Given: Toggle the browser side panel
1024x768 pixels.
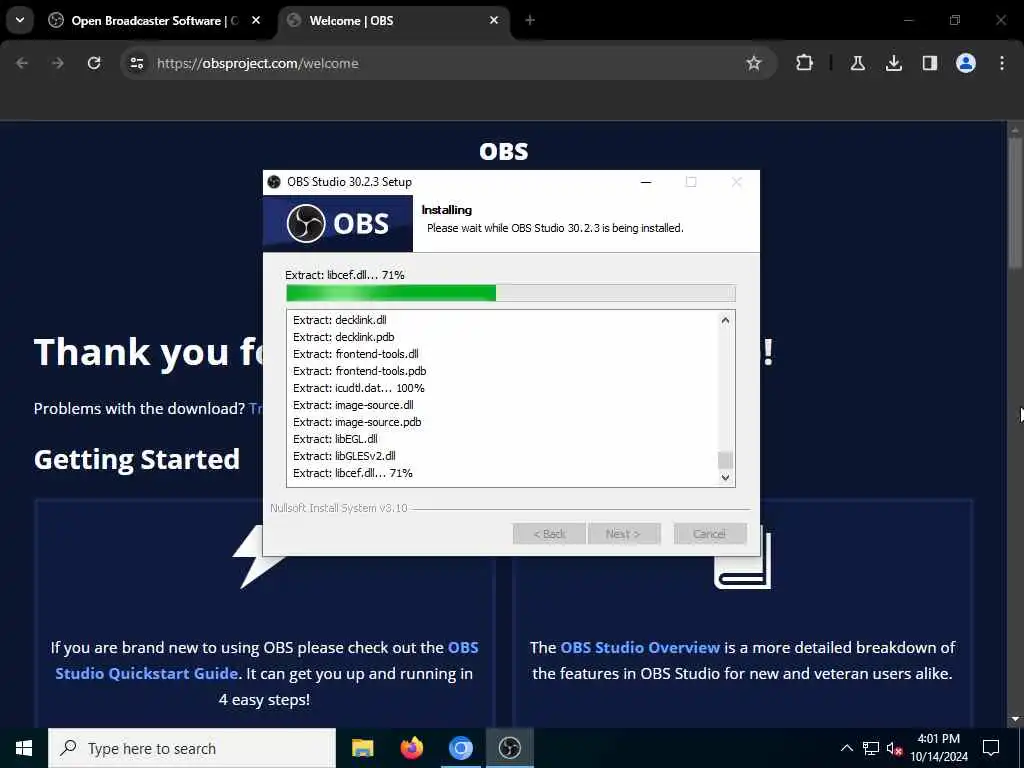Looking at the screenshot, I should pos(929,63).
